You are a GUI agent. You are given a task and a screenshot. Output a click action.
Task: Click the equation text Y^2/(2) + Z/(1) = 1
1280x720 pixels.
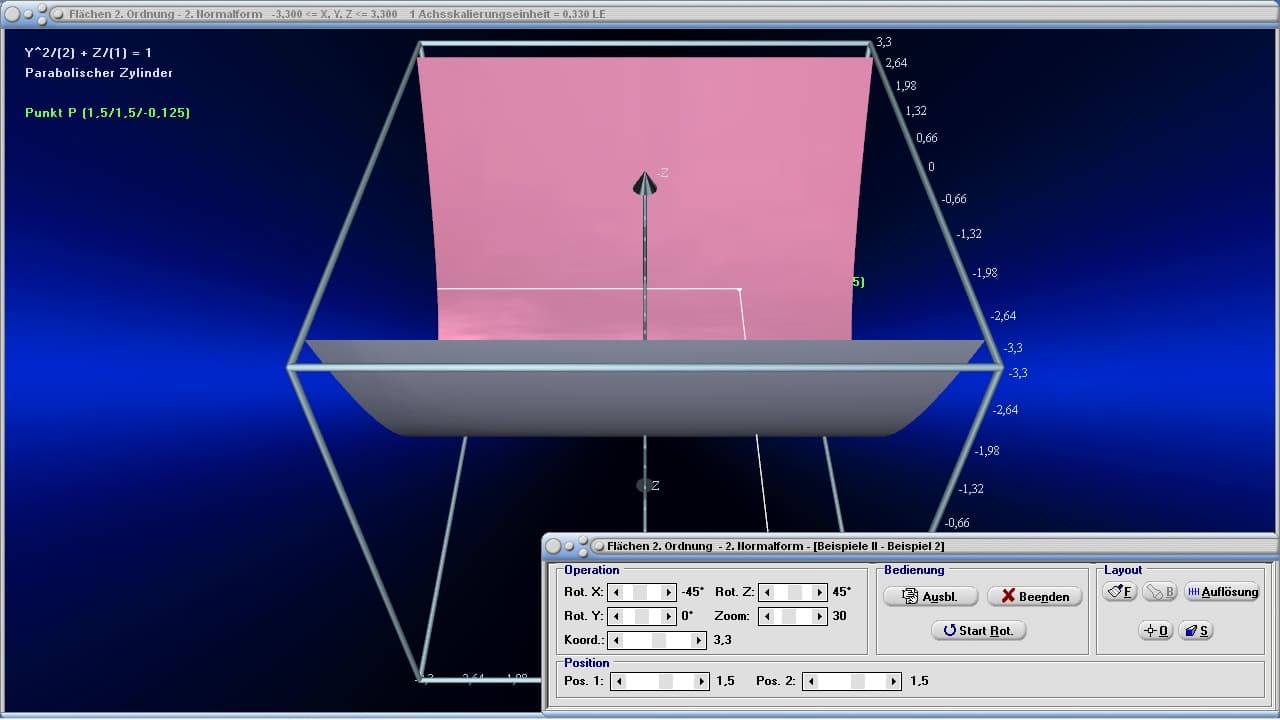(88, 52)
